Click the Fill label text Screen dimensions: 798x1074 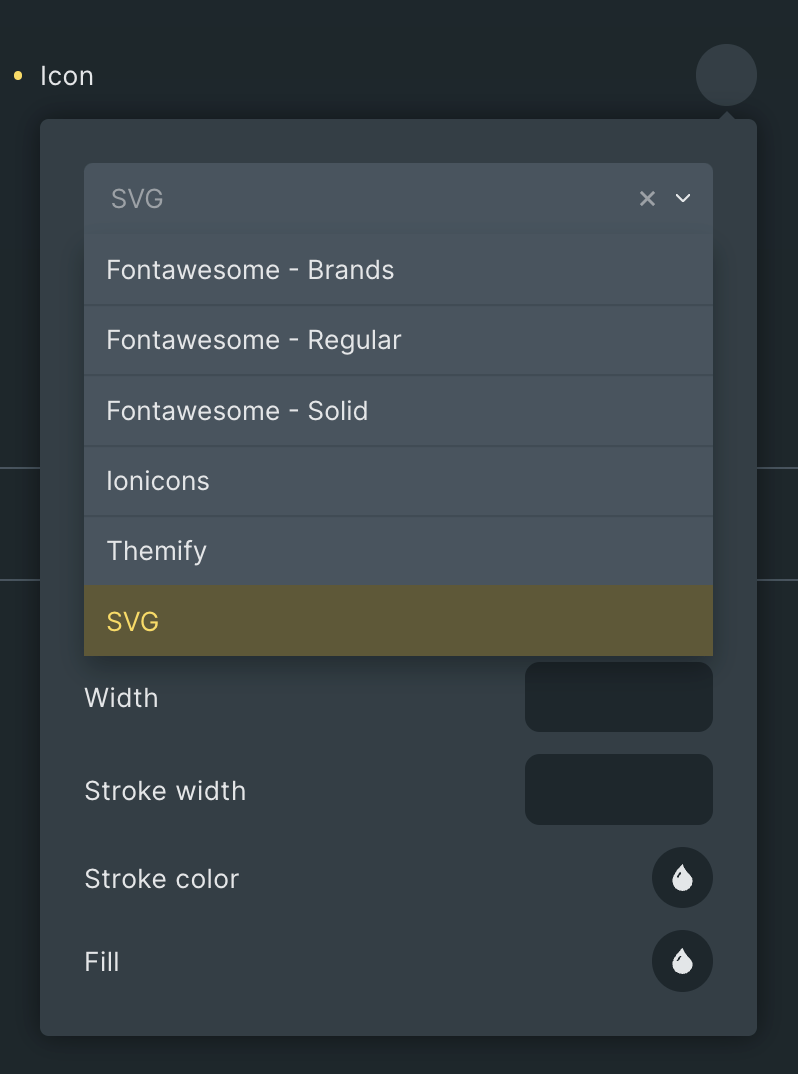click(x=102, y=962)
